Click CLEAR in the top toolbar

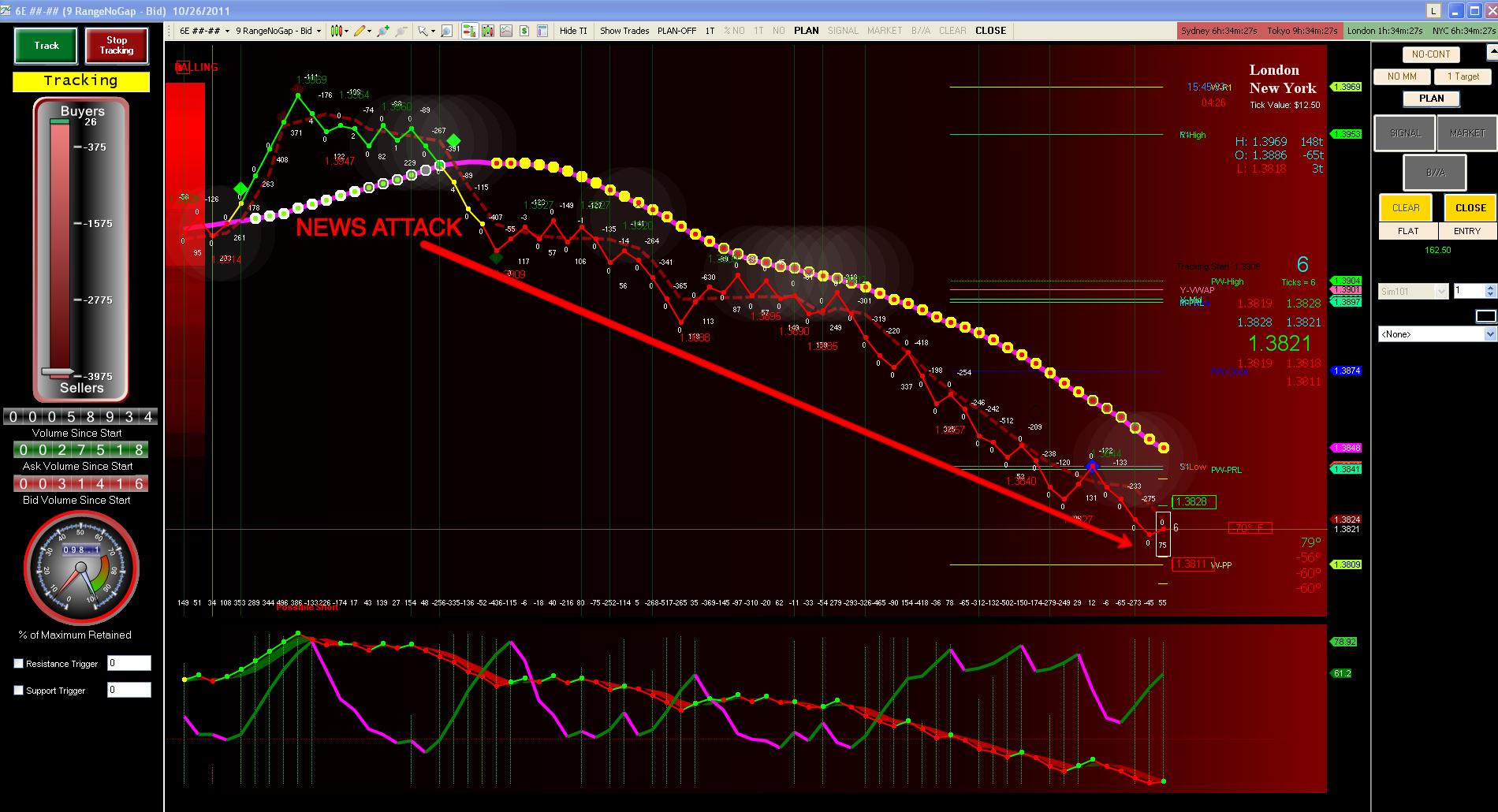pyautogui.click(x=952, y=31)
